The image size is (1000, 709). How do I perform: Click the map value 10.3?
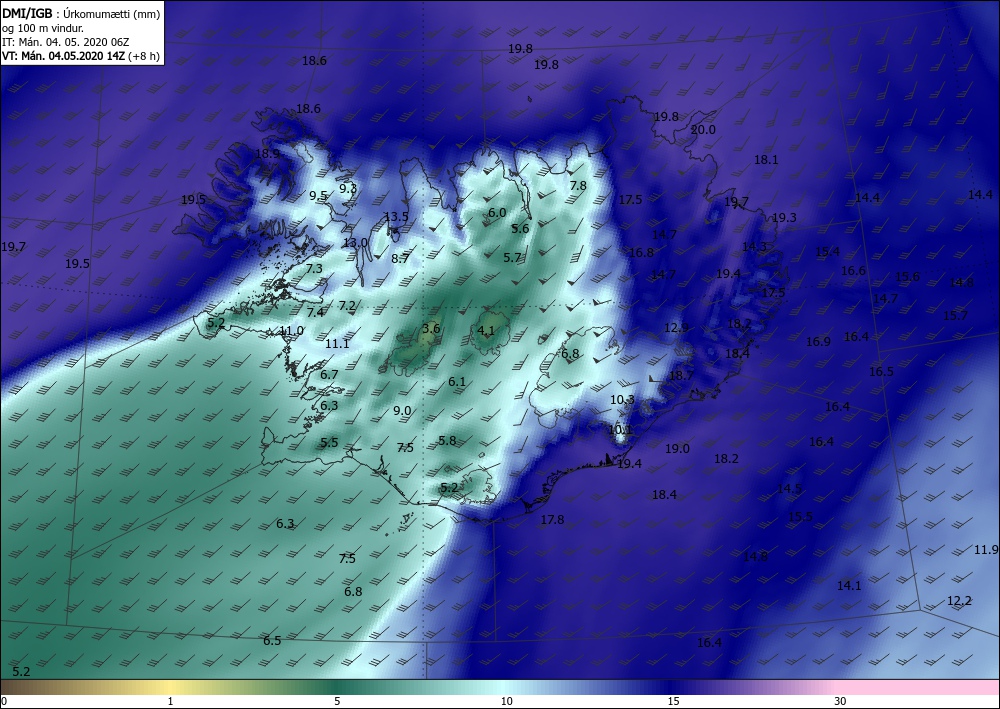[622, 400]
